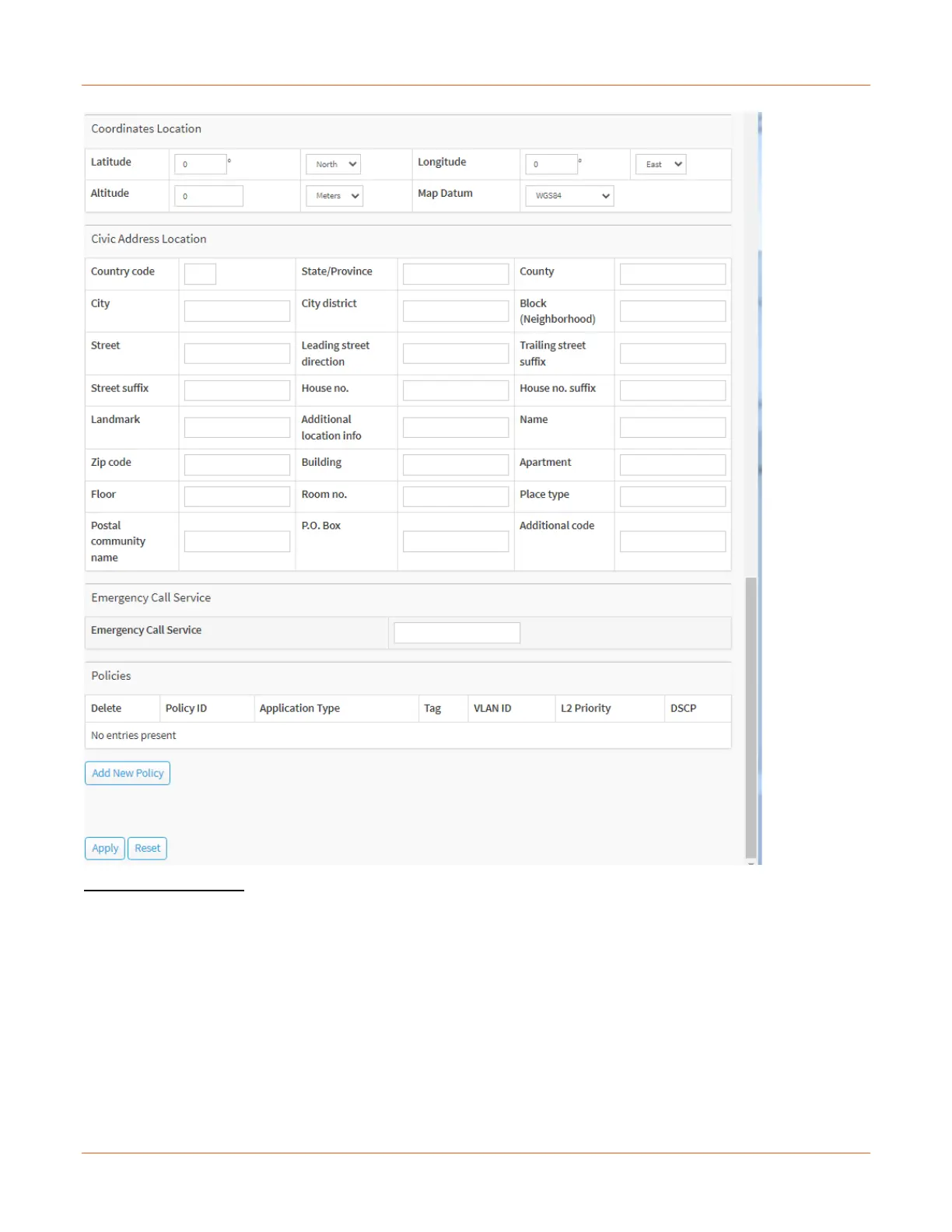Viewport: 952px width, 1232px height.
Task: Click the Apply button
Action: (x=105, y=848)
